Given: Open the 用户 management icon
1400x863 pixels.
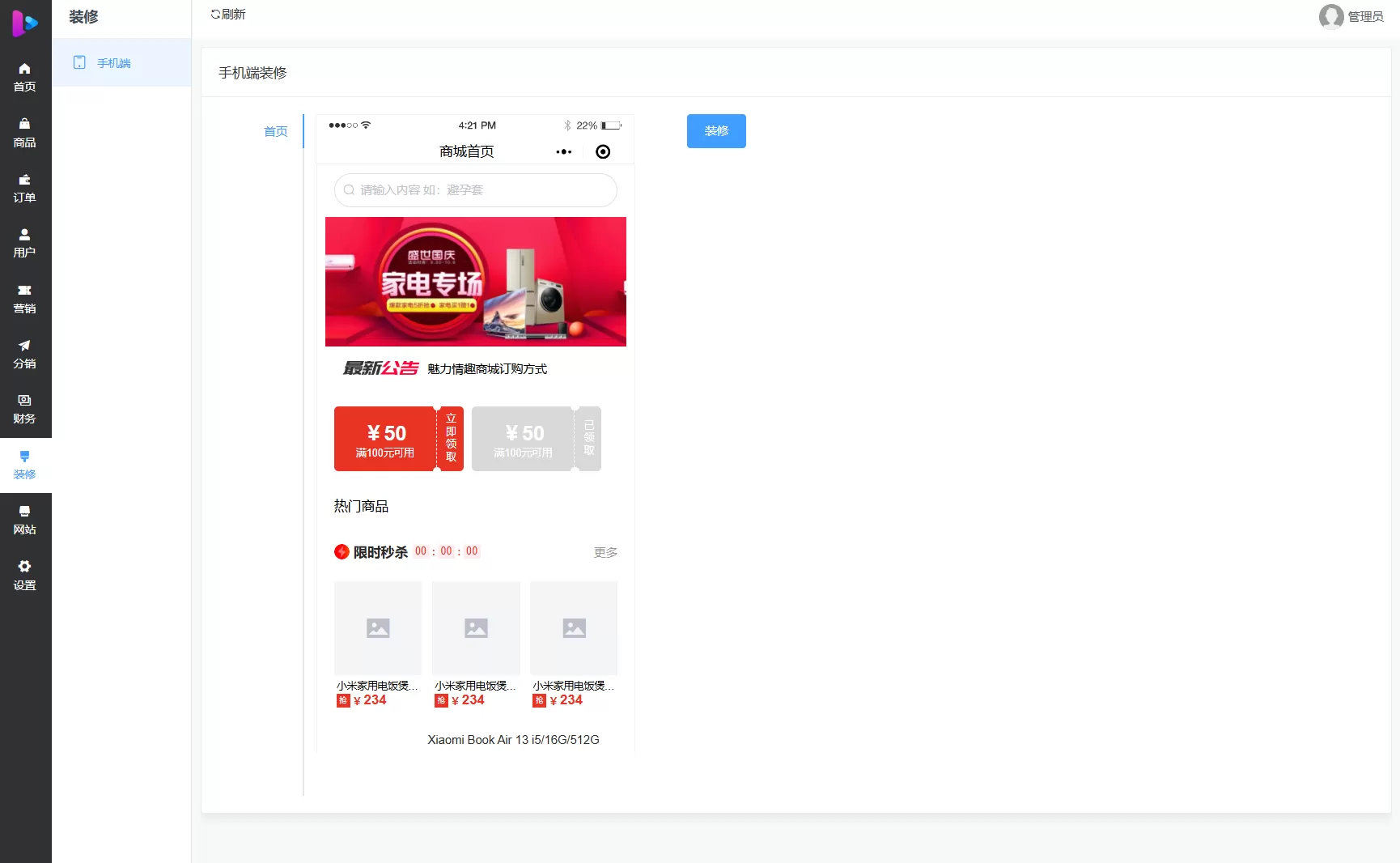Looking at the screenshot, I should 25,242.
